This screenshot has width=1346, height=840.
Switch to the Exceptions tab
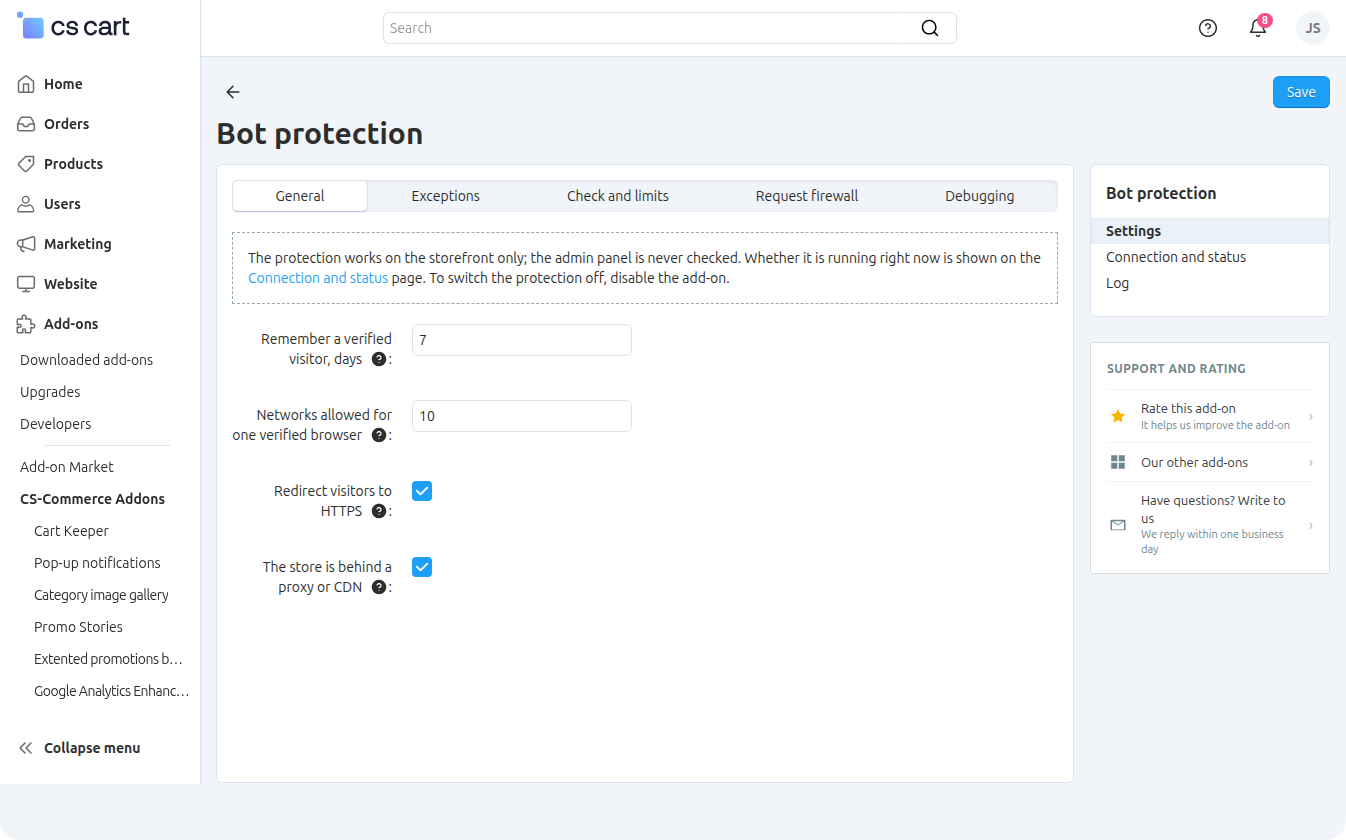(446, 196)
